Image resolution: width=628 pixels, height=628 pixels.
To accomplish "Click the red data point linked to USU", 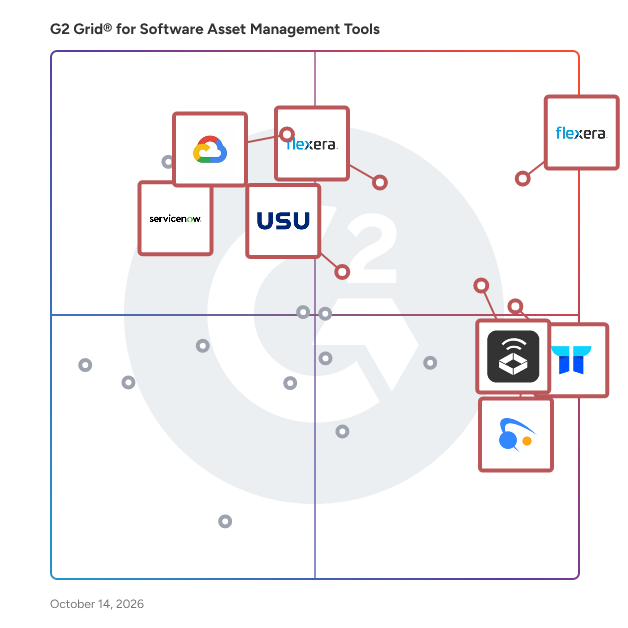I will point(342,272).
